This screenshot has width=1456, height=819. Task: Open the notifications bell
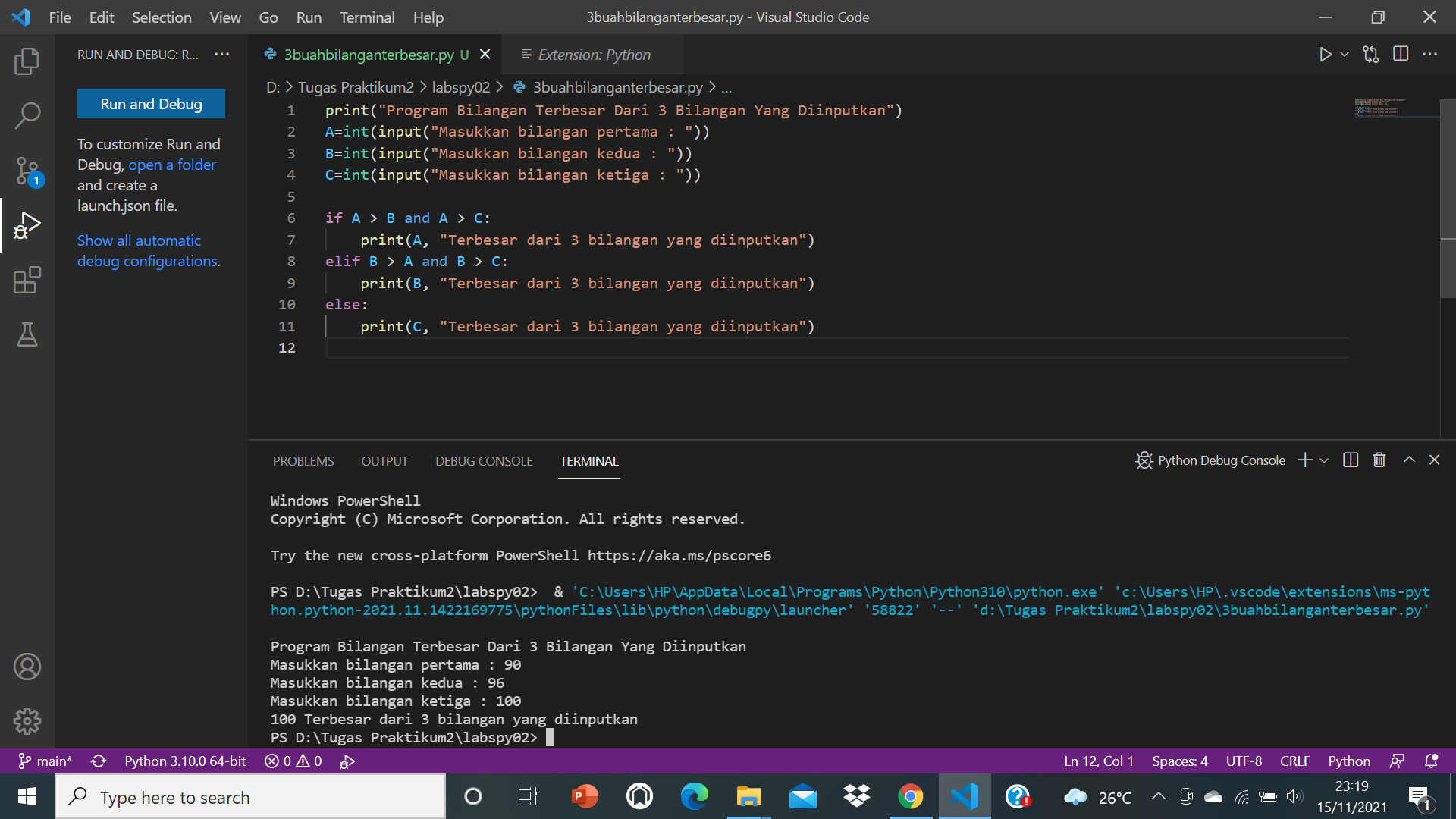coord(1432,761)
